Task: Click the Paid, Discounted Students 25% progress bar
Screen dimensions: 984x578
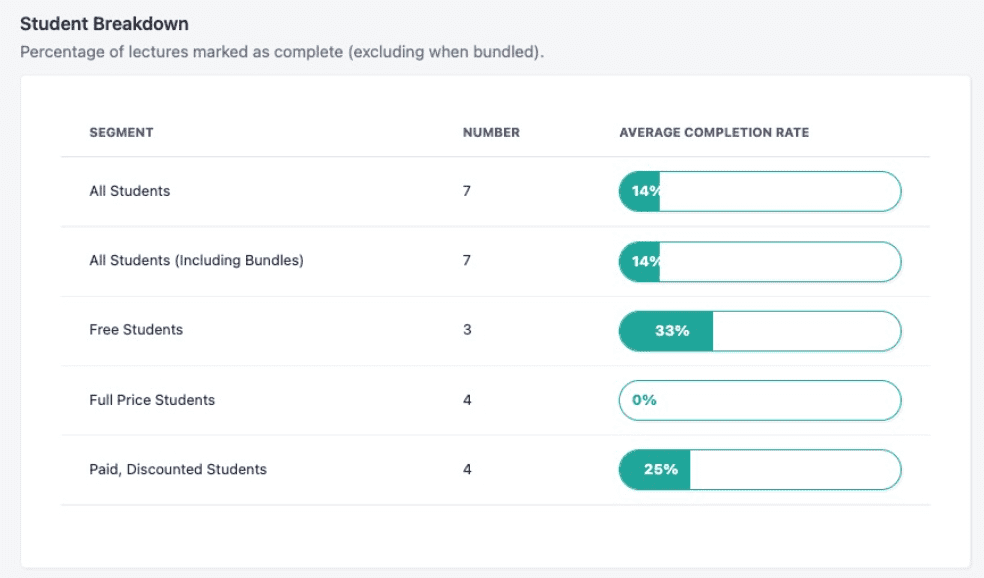Action: [x=760, y=469]
